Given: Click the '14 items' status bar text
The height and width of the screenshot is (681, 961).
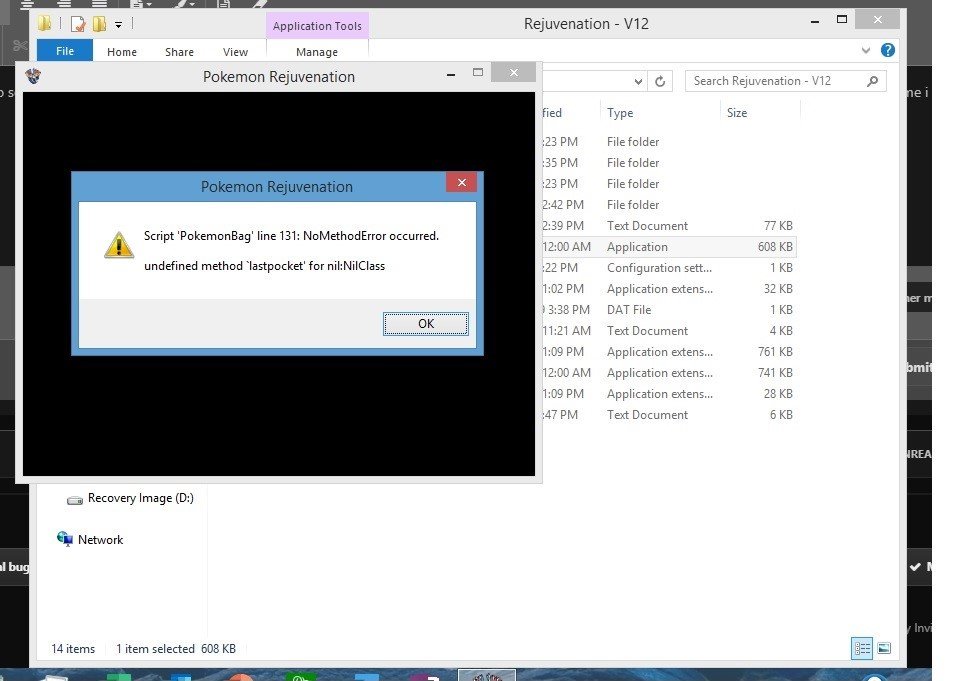Looking at the screenshot, I should [73, 649].
